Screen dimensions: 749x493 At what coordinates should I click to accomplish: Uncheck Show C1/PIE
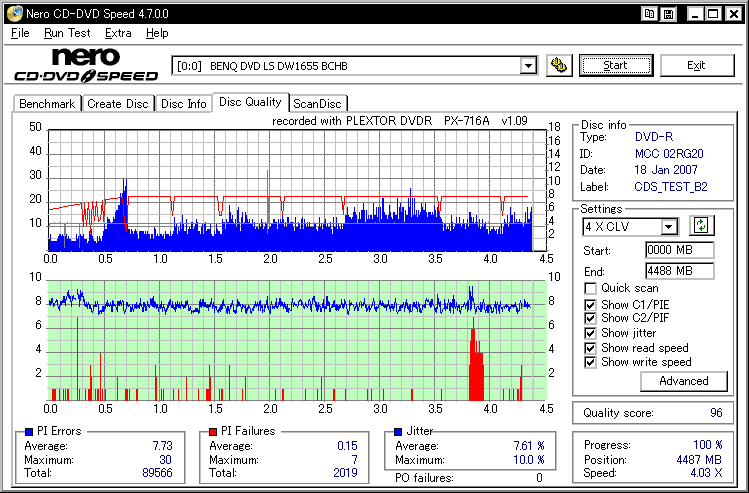[591, 305]
